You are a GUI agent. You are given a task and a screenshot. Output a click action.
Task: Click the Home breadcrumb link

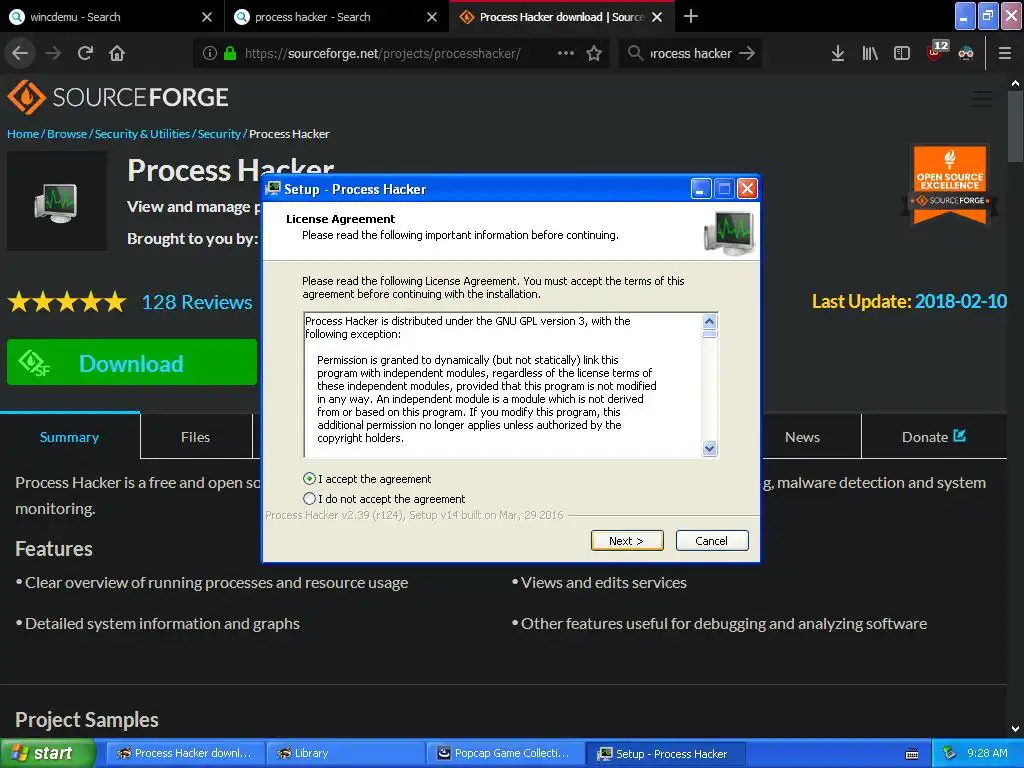[x=23, y=134]
